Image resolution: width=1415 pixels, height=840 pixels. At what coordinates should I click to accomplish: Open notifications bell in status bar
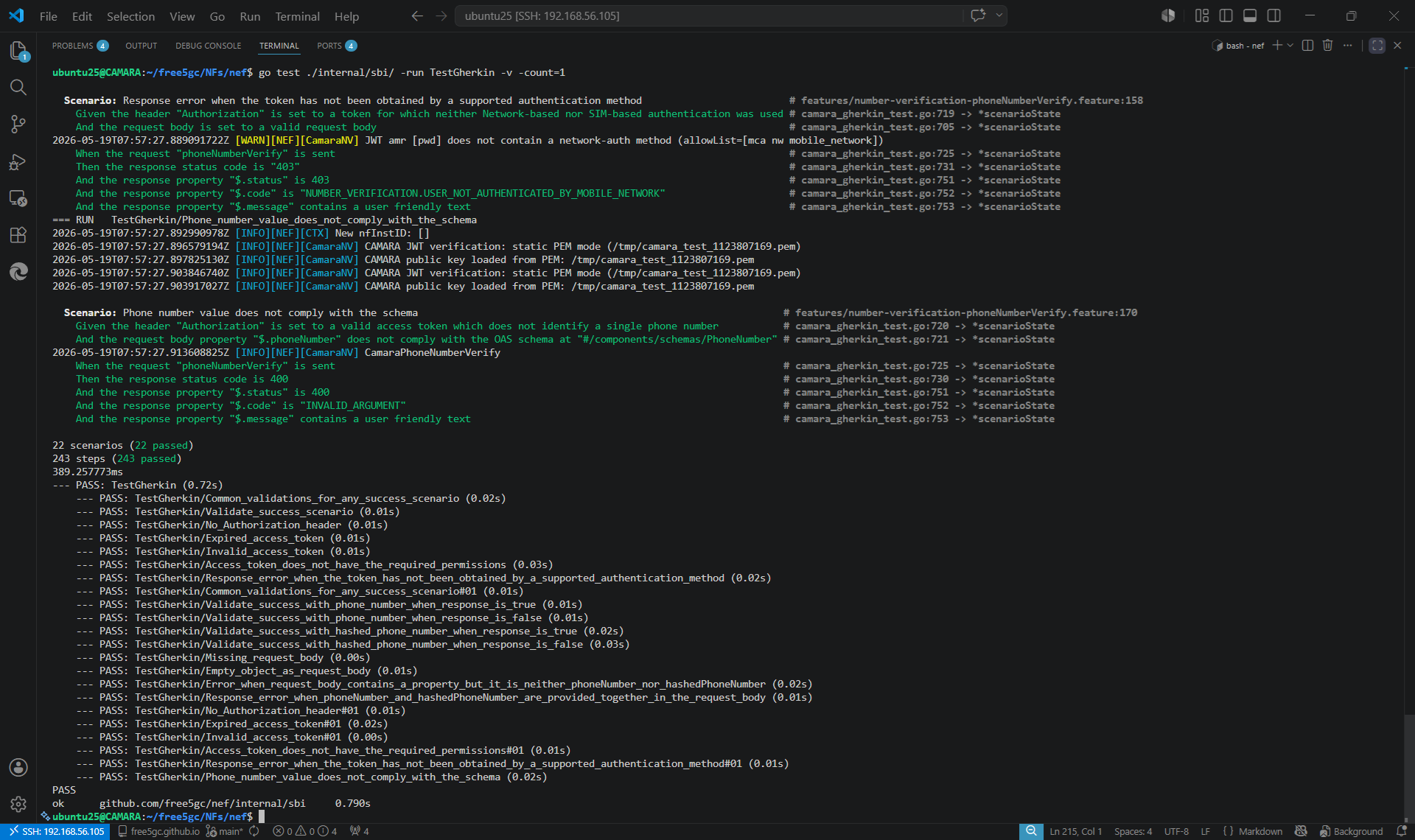(x=1401, y=831)
